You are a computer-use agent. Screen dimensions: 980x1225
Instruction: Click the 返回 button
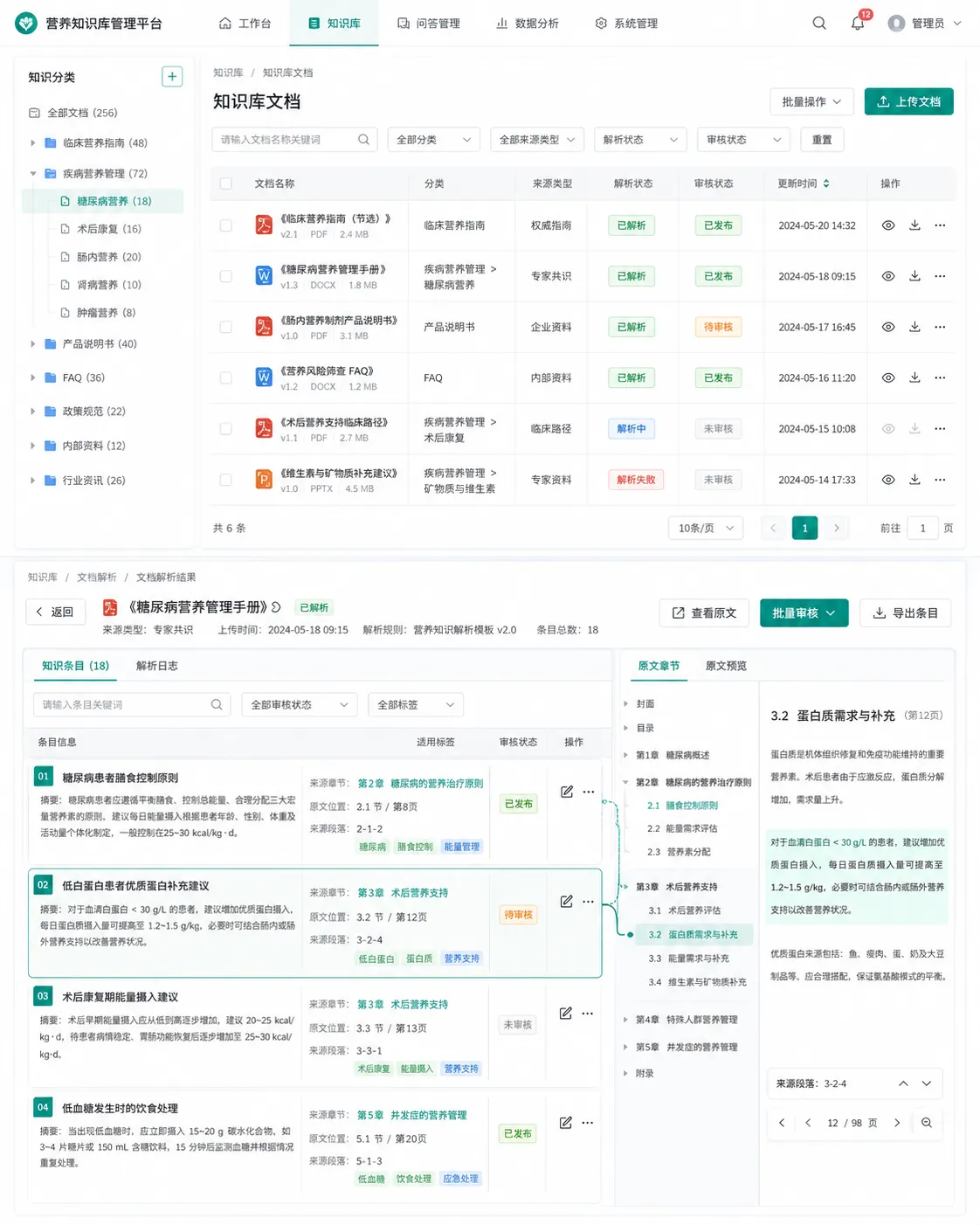click(55, 612)
